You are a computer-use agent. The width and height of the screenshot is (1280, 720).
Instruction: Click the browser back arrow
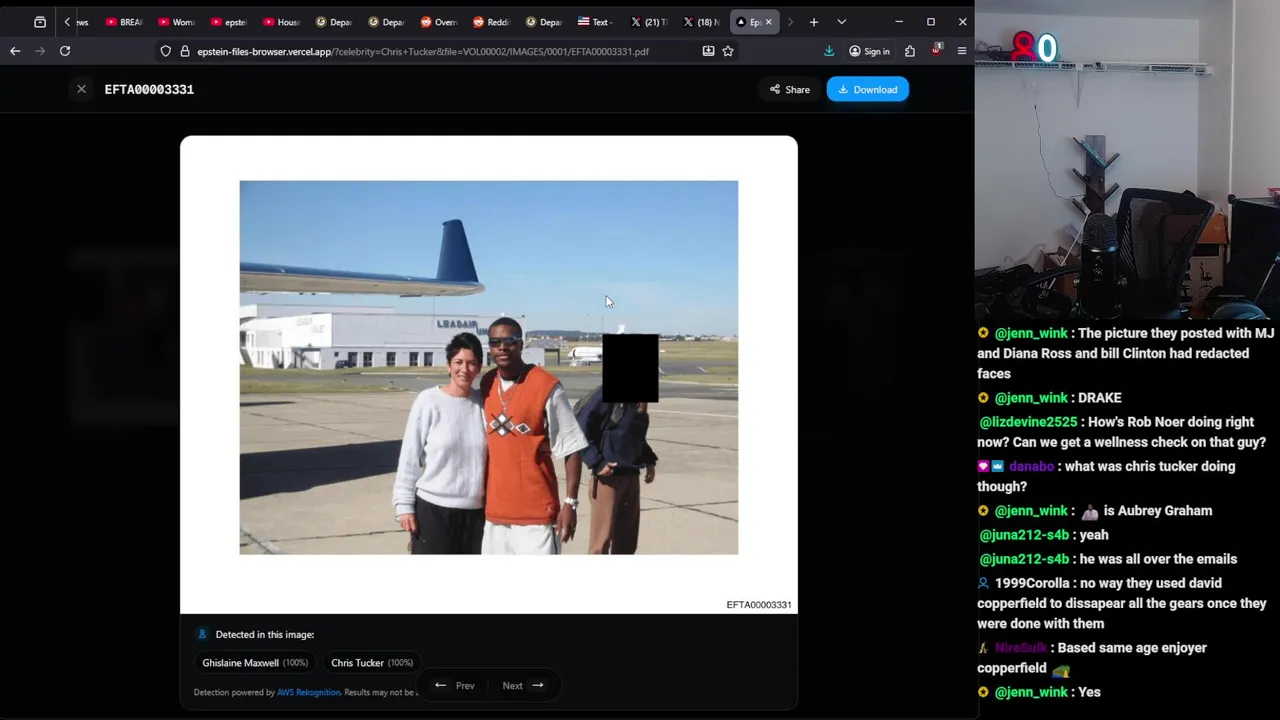(15, 51)
